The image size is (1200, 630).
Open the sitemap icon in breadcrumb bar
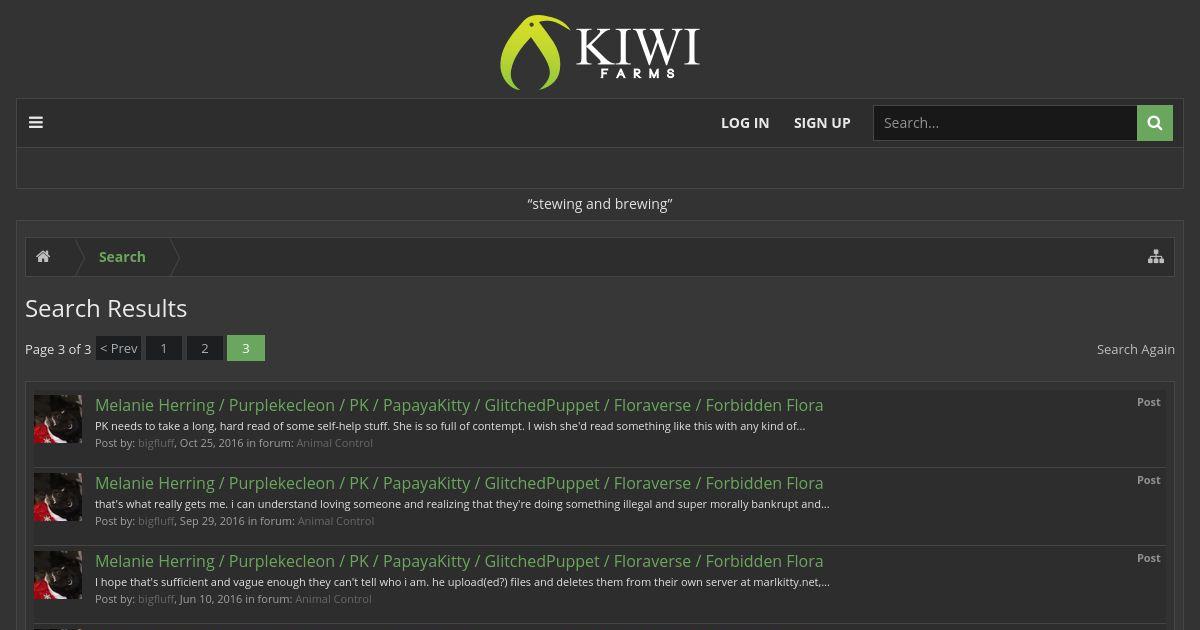point(1156,257)
